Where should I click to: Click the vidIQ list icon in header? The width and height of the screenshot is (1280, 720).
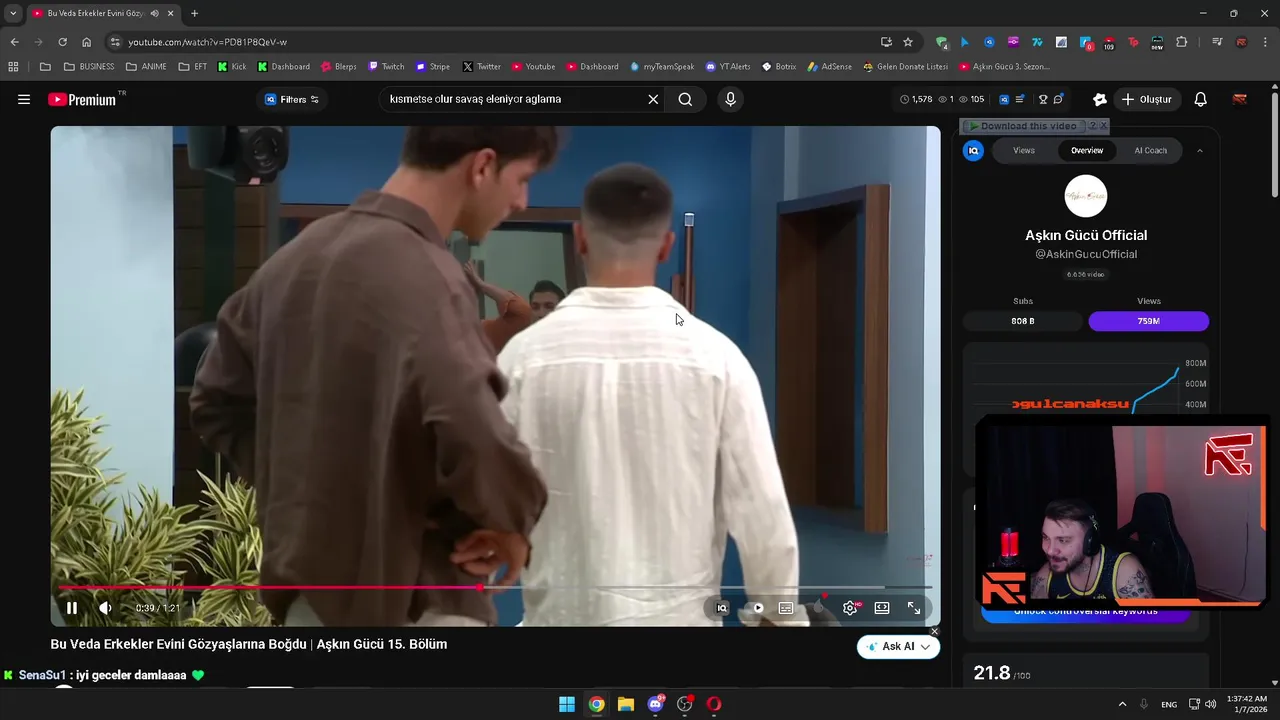[x=1019, y=99]
